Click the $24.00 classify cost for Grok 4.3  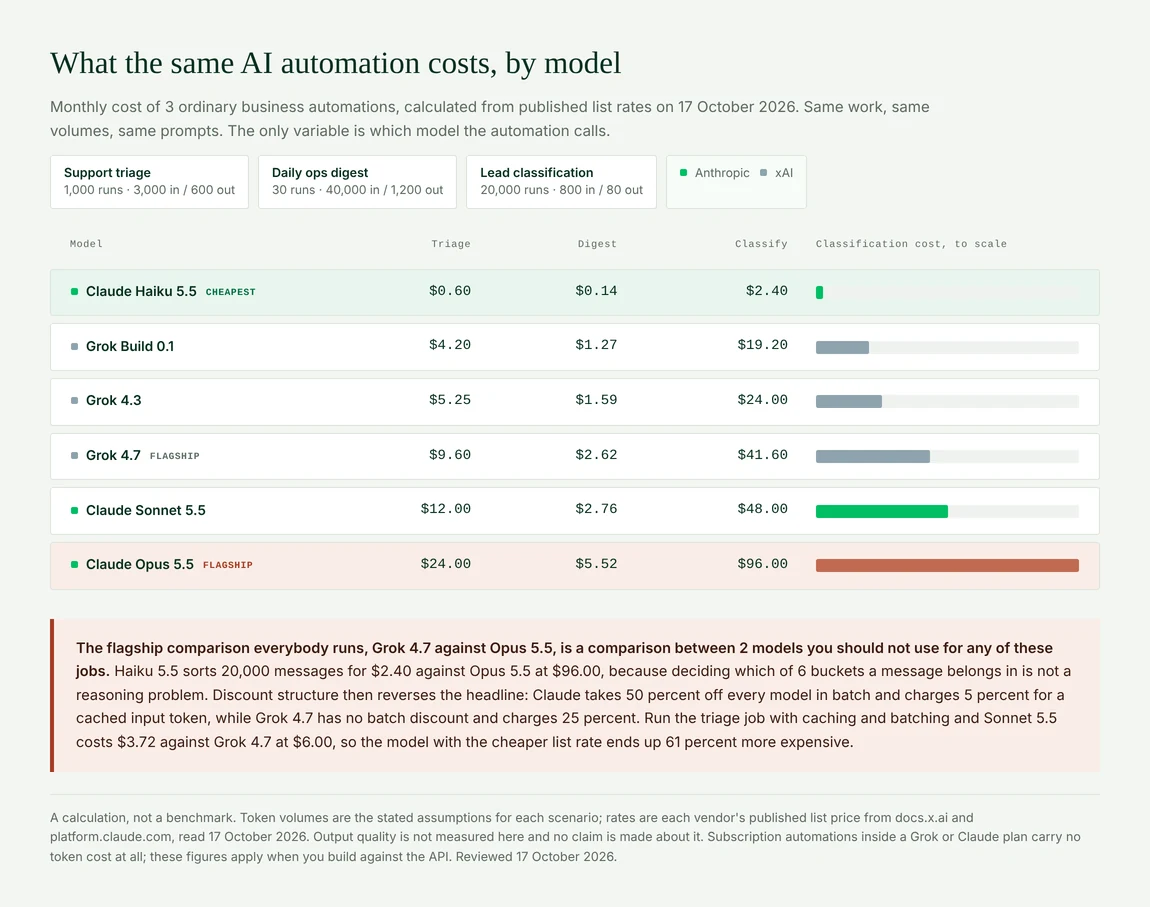click(763, 400)
